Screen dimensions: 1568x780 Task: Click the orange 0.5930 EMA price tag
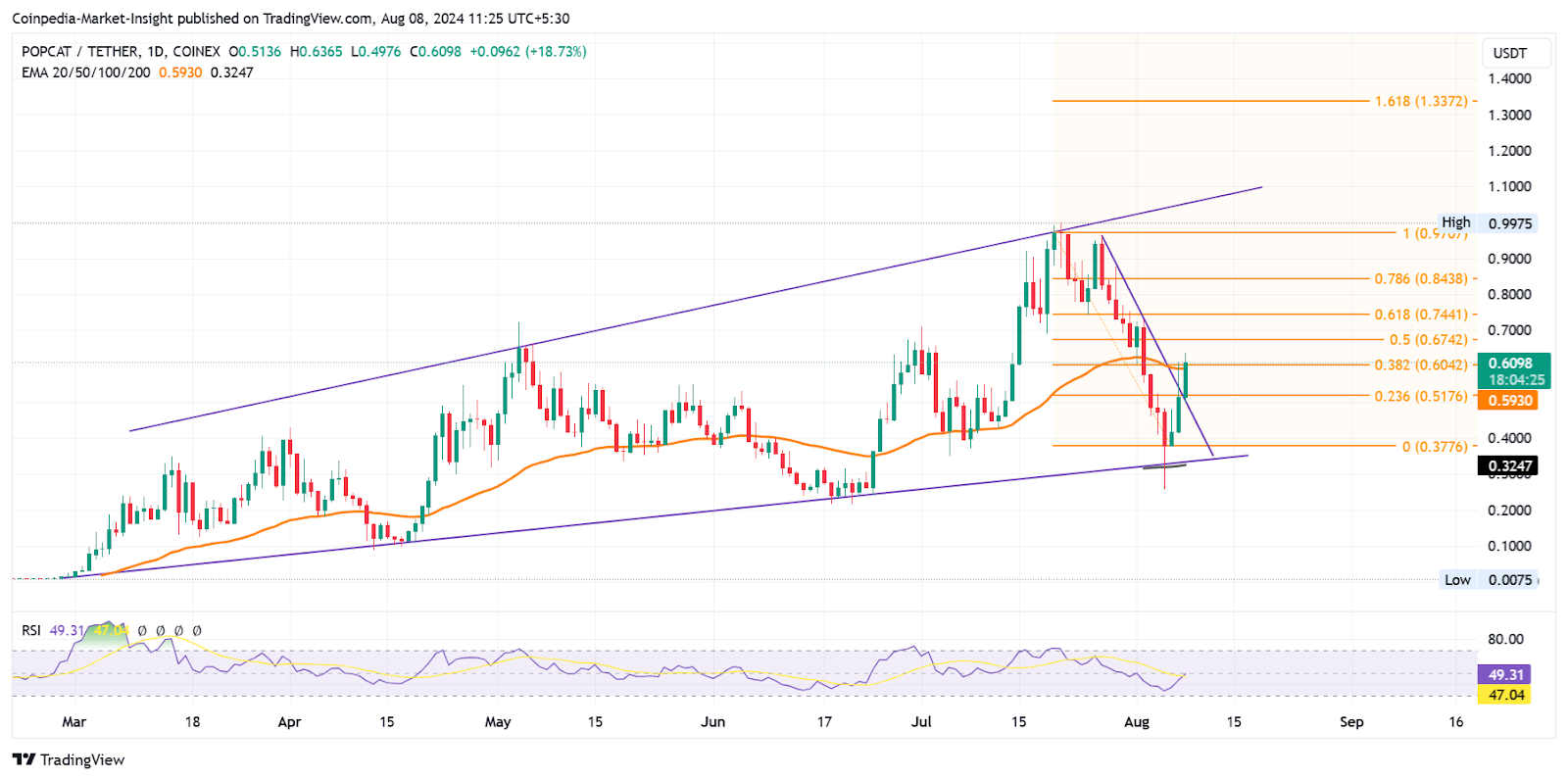coord(1508,401)
